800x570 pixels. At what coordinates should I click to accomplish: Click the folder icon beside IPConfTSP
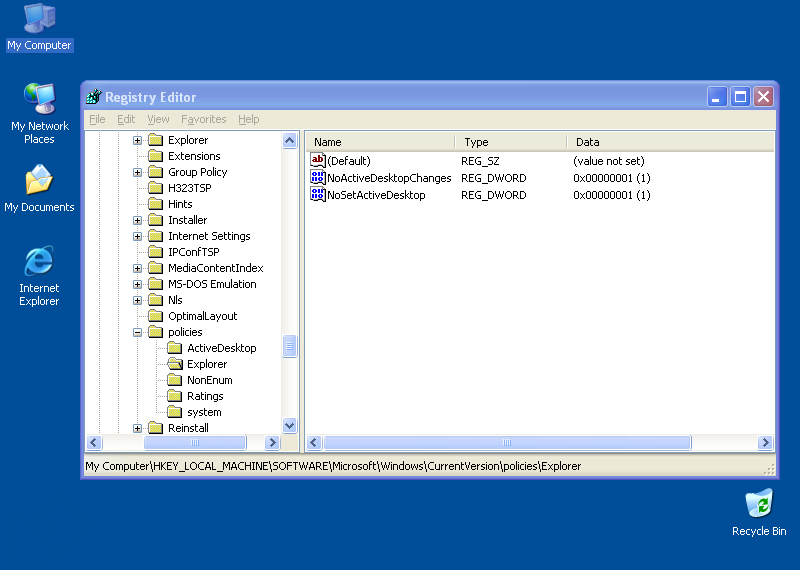click(156, 252)
